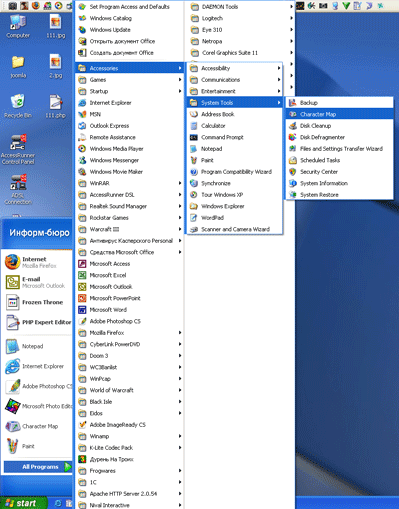Expand the Entertainment submenu
399x509 pixels.
[x=235, y=91]
